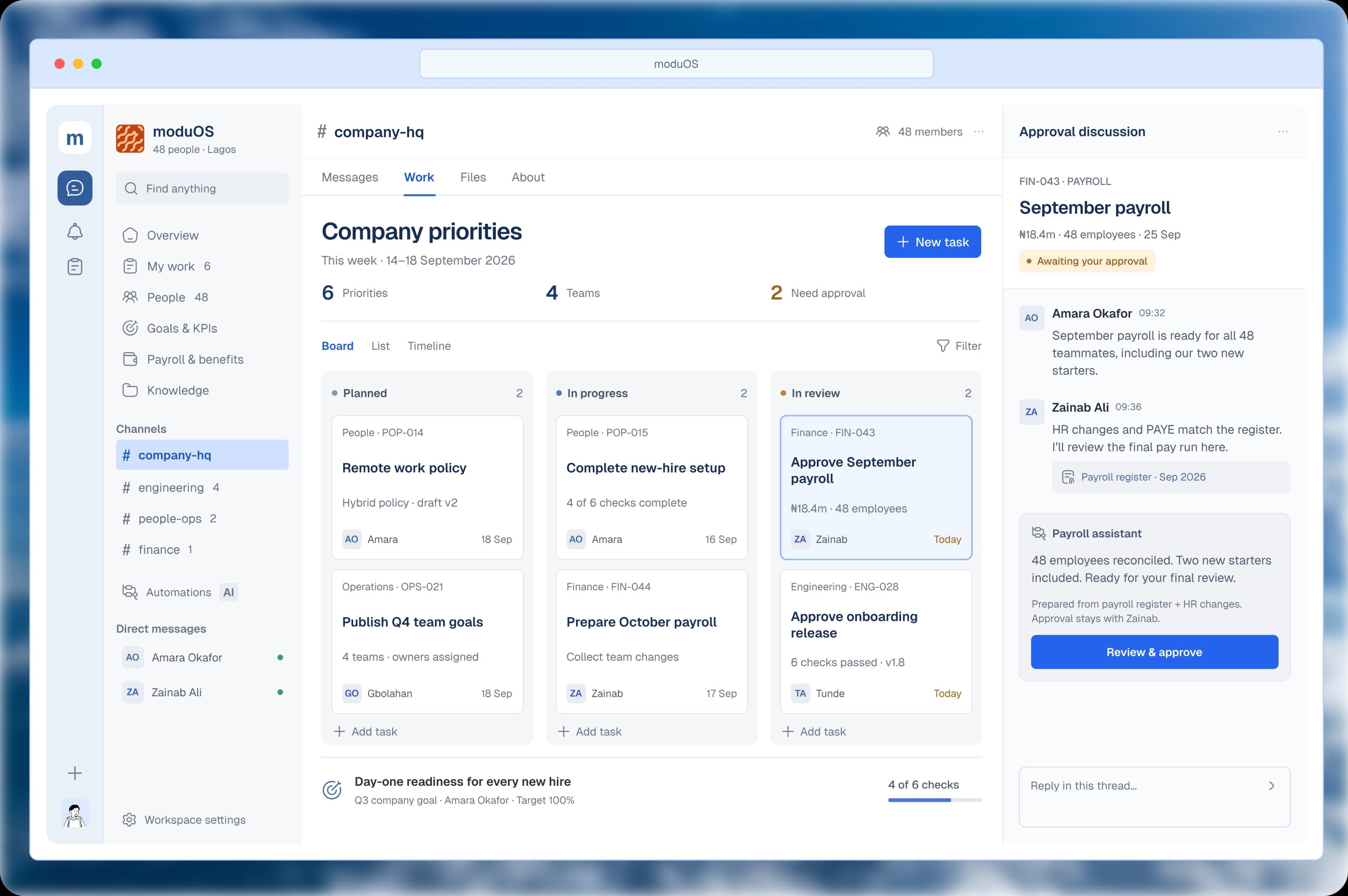The height and width of the screenshot is (896, 1348).
Task: Open the Filter funnel control
Action: (x=959, y=346)
